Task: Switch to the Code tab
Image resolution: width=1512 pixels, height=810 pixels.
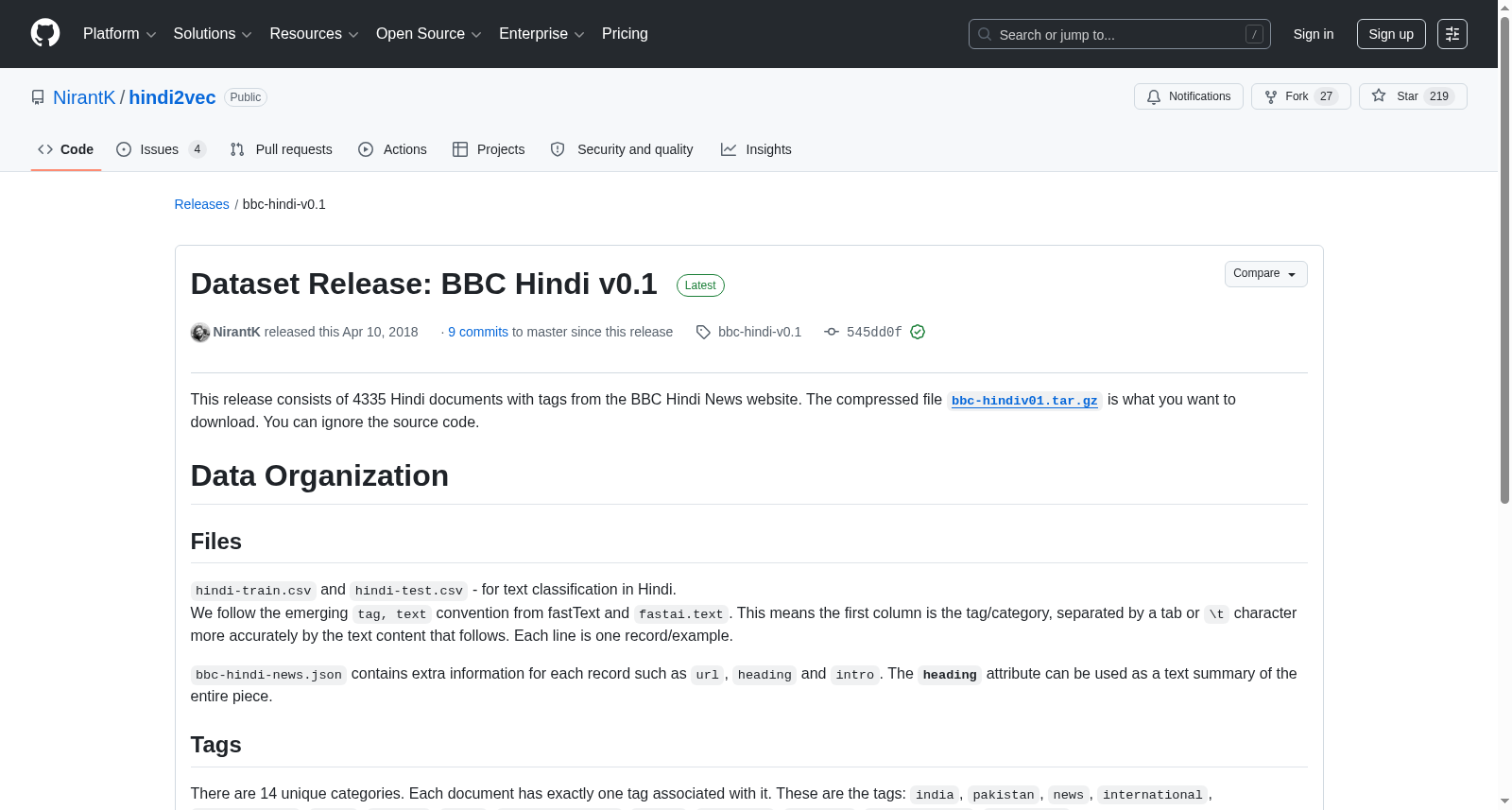Action: (x=66, y=149)
